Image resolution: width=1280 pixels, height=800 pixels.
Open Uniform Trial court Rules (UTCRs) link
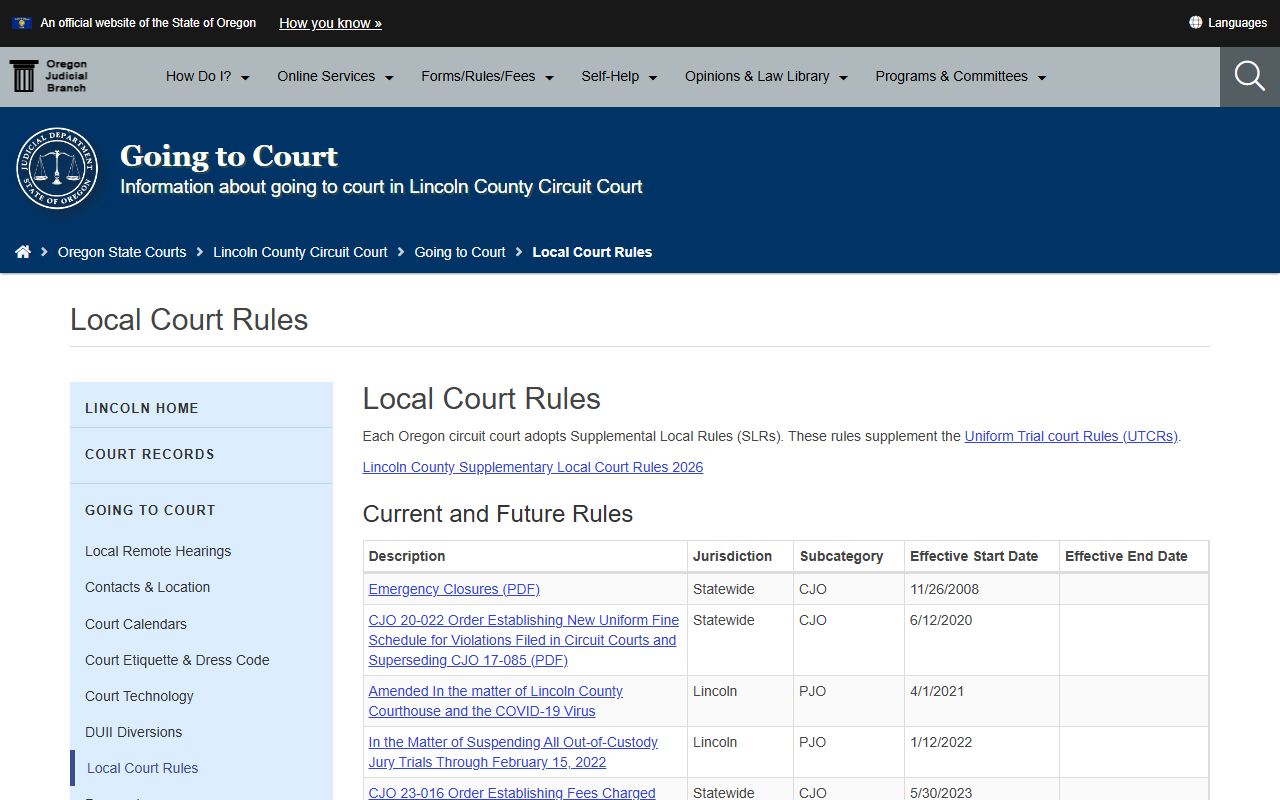point(1071,436)
